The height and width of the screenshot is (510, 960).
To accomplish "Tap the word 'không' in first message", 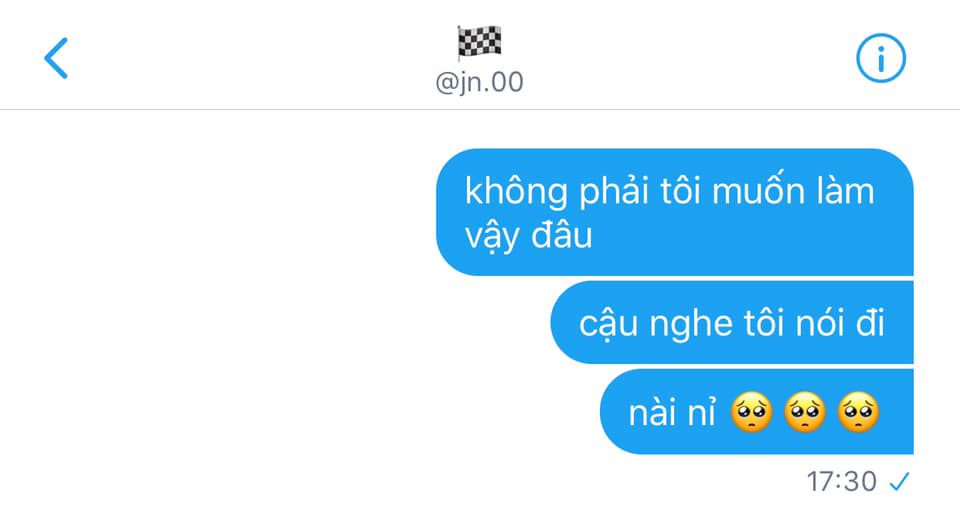I will pos(516,192).
